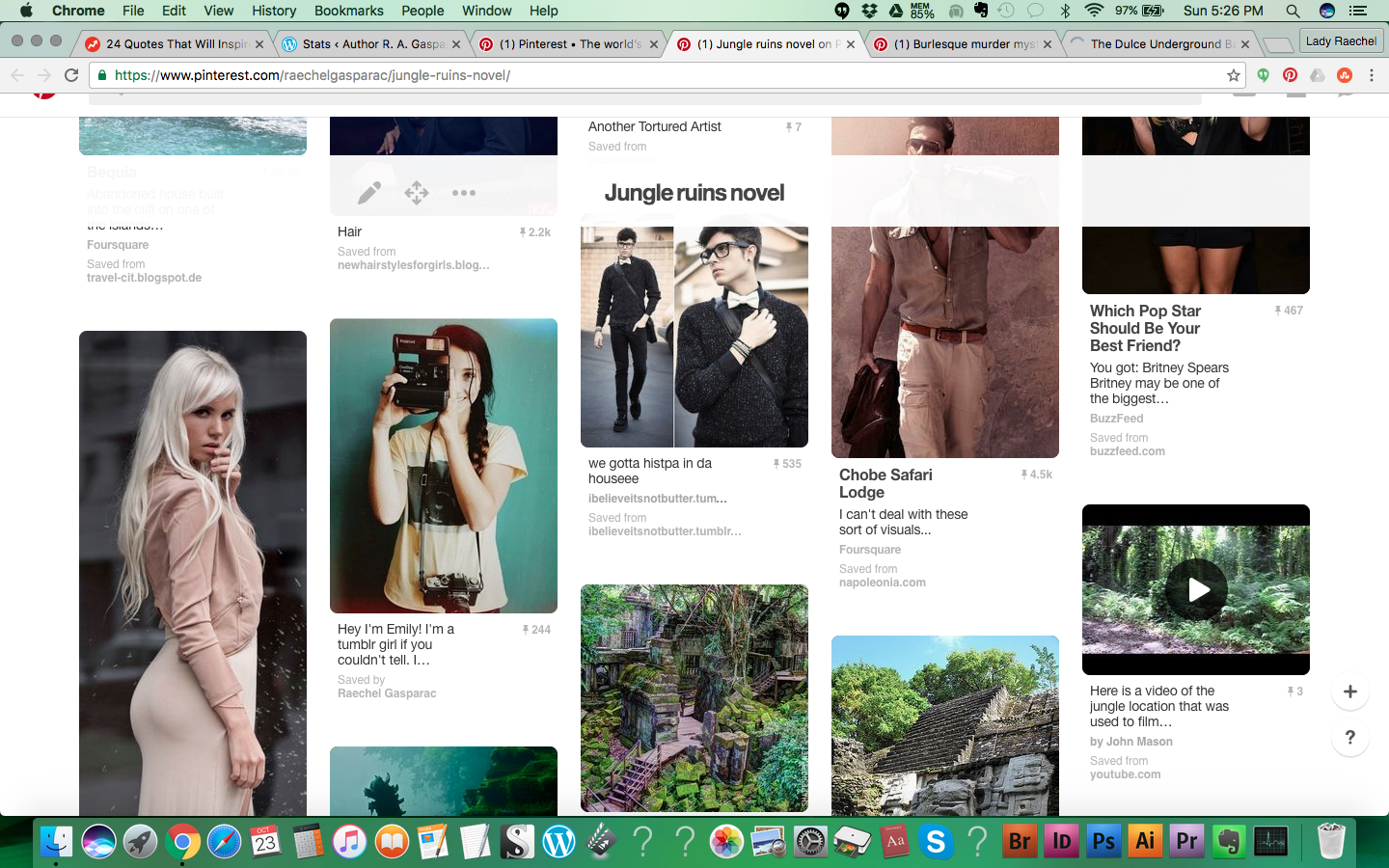
Task: Close the Dulce Underground tab
Action: click(1245, 44)
